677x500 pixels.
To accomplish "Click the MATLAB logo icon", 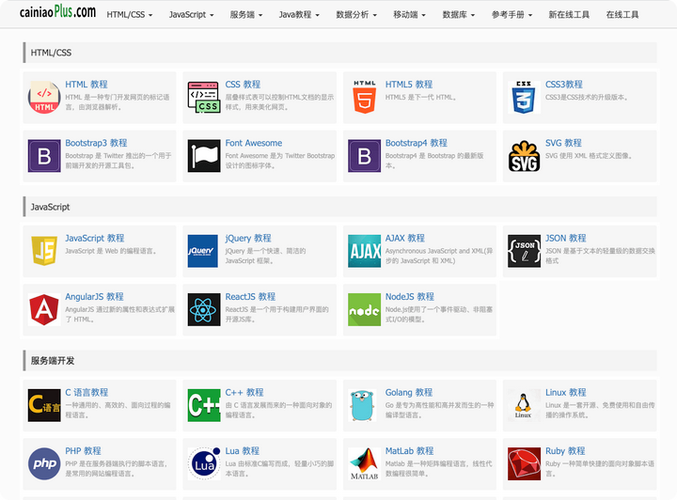I will [x=364, y=464].
